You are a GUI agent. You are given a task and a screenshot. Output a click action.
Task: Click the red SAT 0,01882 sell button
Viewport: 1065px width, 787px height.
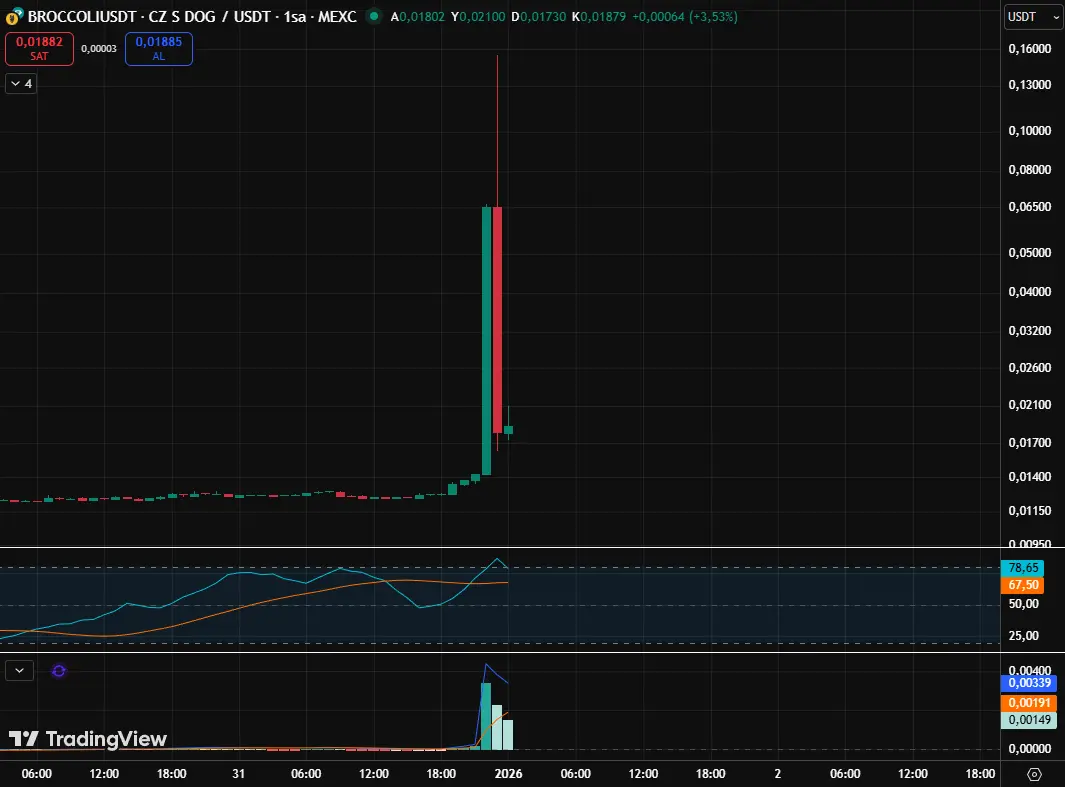point(39,49)
